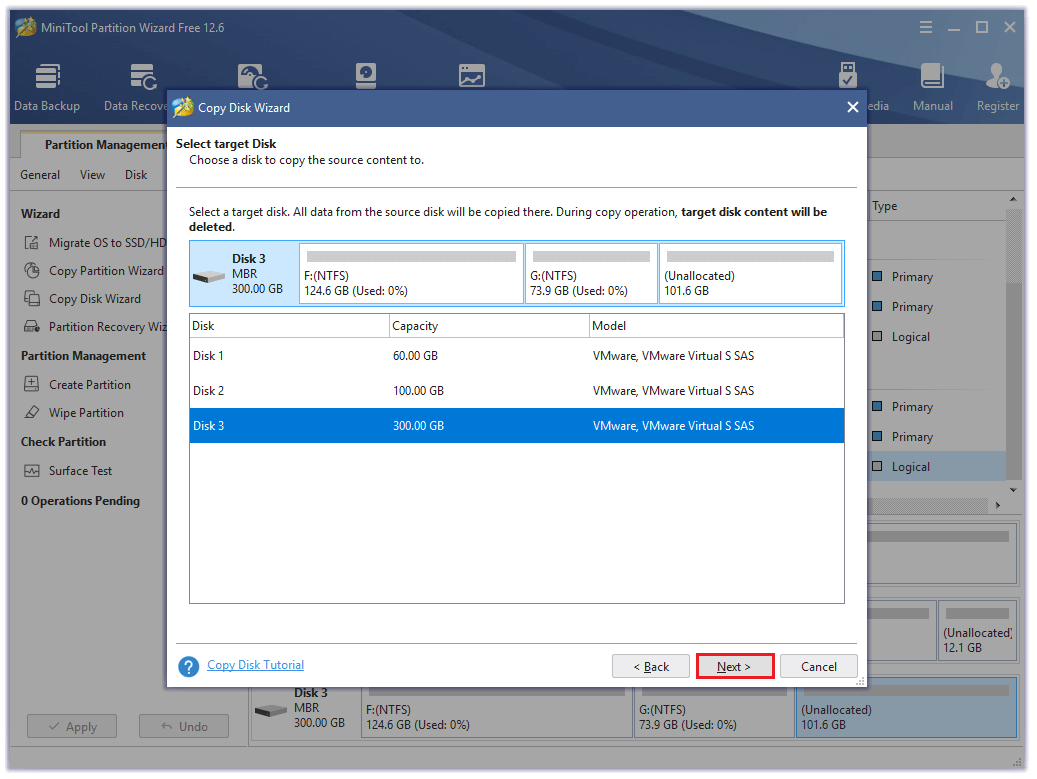Select the highlighted Logical partition row
Viewport: 1037px width, 779px height.
click(938, 466)
